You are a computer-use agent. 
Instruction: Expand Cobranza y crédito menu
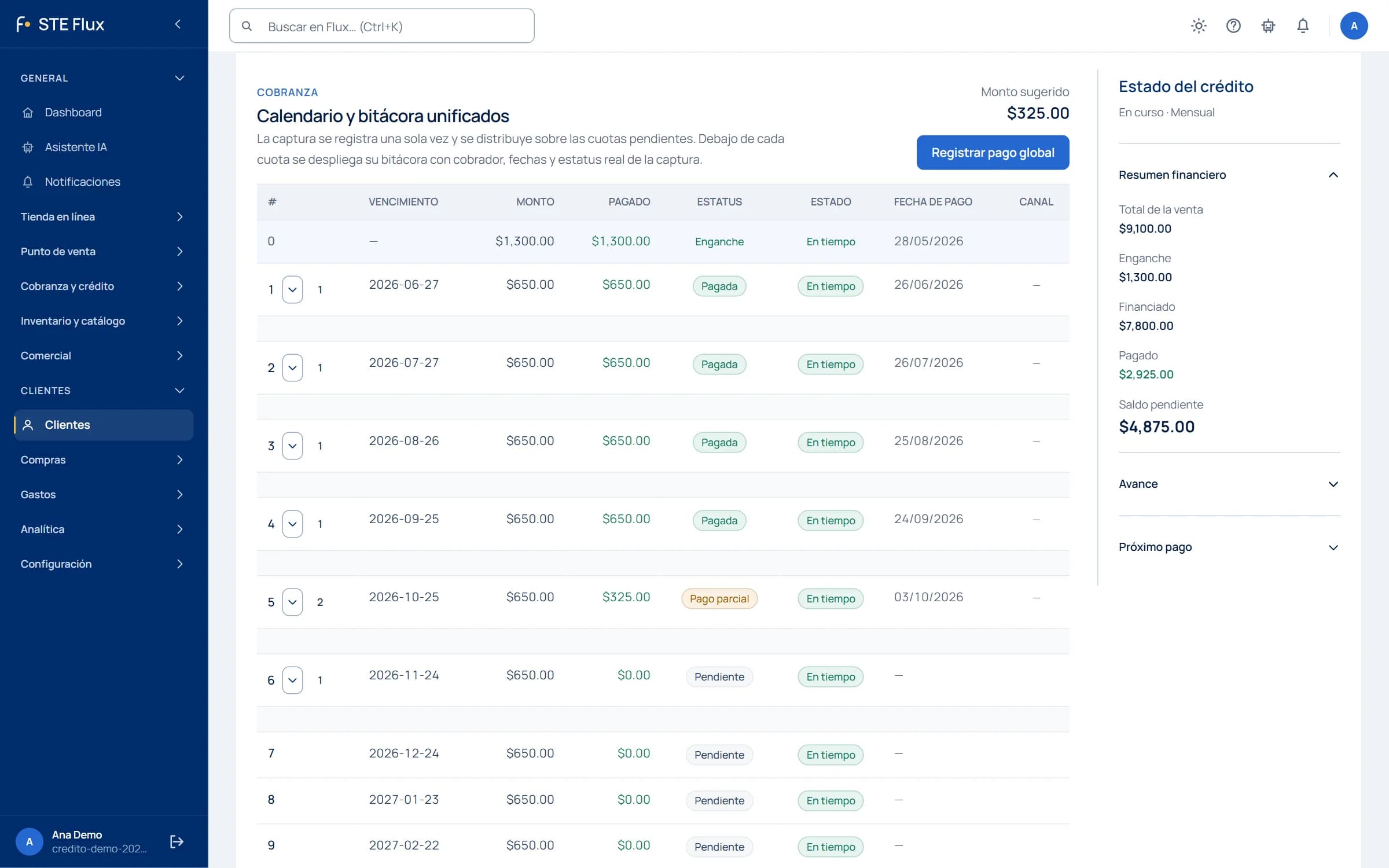click(x=104, y=286)
